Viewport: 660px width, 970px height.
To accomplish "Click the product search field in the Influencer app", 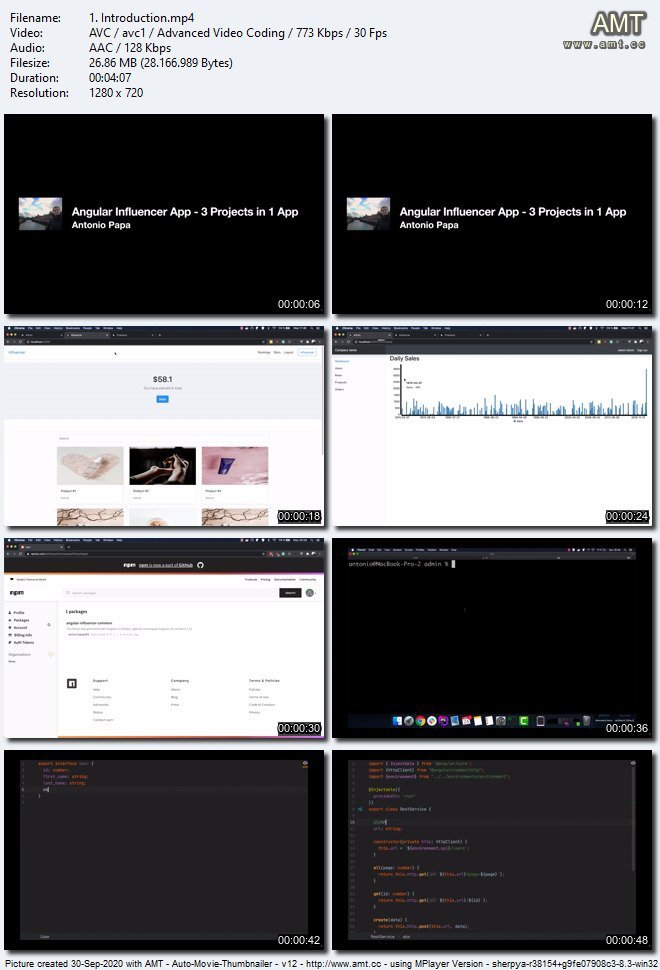I will click(x=162, y=438).
